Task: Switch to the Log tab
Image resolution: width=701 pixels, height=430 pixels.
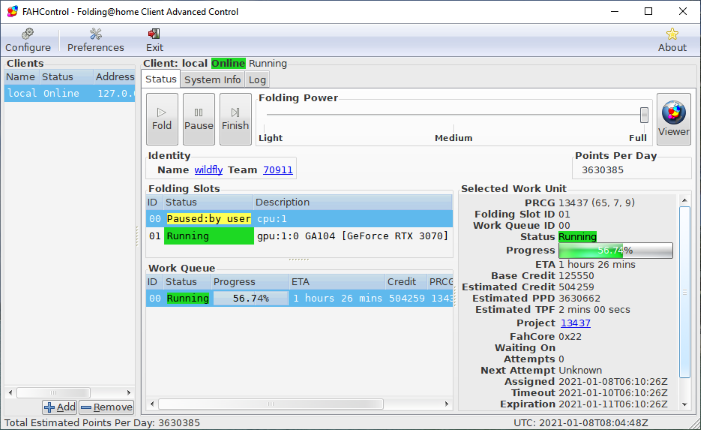Action: 257,80
